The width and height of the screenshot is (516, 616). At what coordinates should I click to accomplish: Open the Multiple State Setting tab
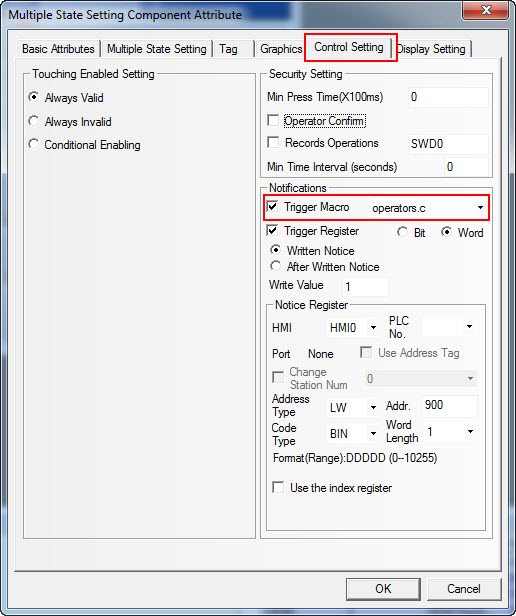(x=156, y=49)
